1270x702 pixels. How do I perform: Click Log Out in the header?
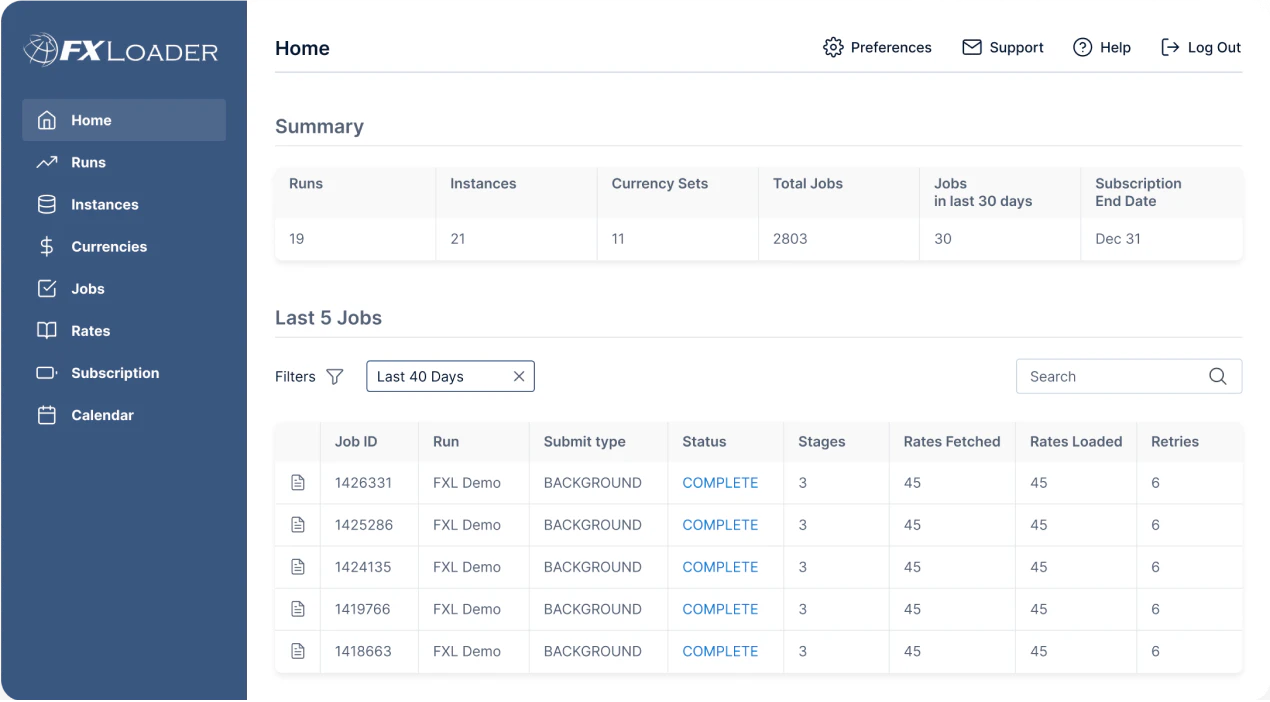point(1201,48)
